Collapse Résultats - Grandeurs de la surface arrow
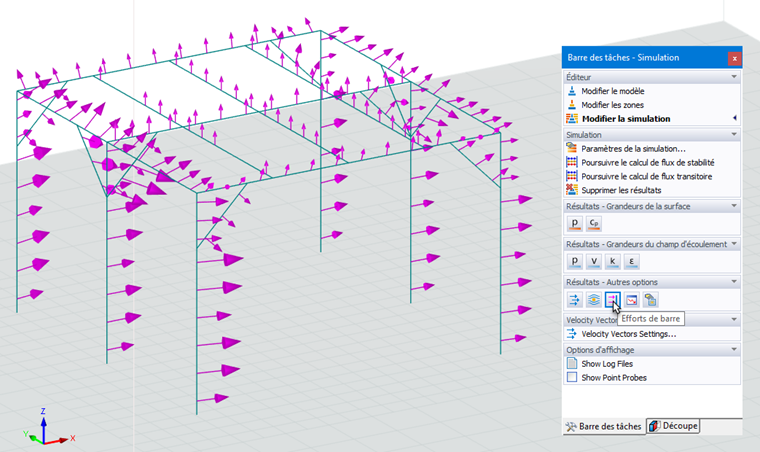The height and width of the screenshot is (452, 760). click(x=734, y=206)
